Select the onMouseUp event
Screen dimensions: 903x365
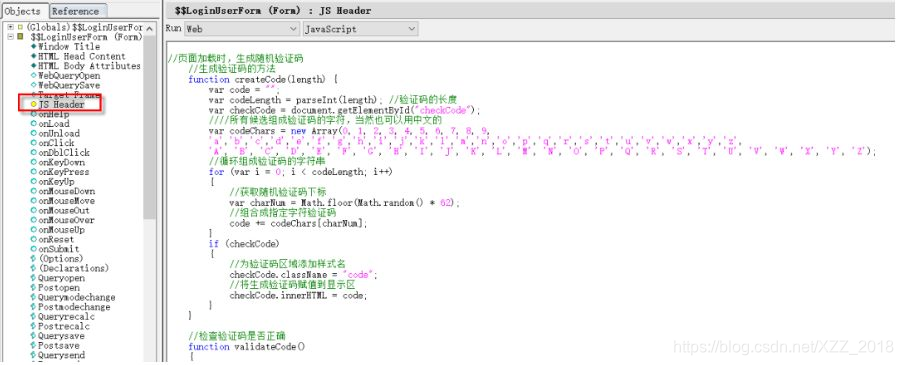tap(61, 230)
